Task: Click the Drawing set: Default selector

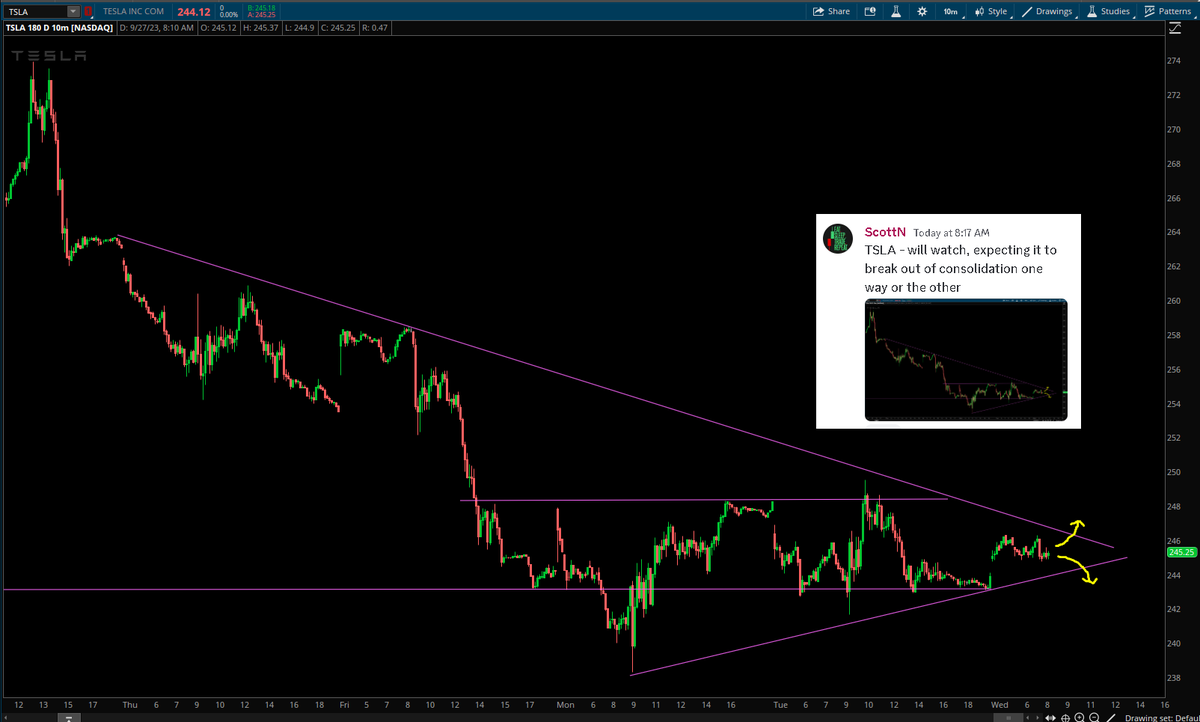Action: pyautogui.click(x=1162, y=717)
